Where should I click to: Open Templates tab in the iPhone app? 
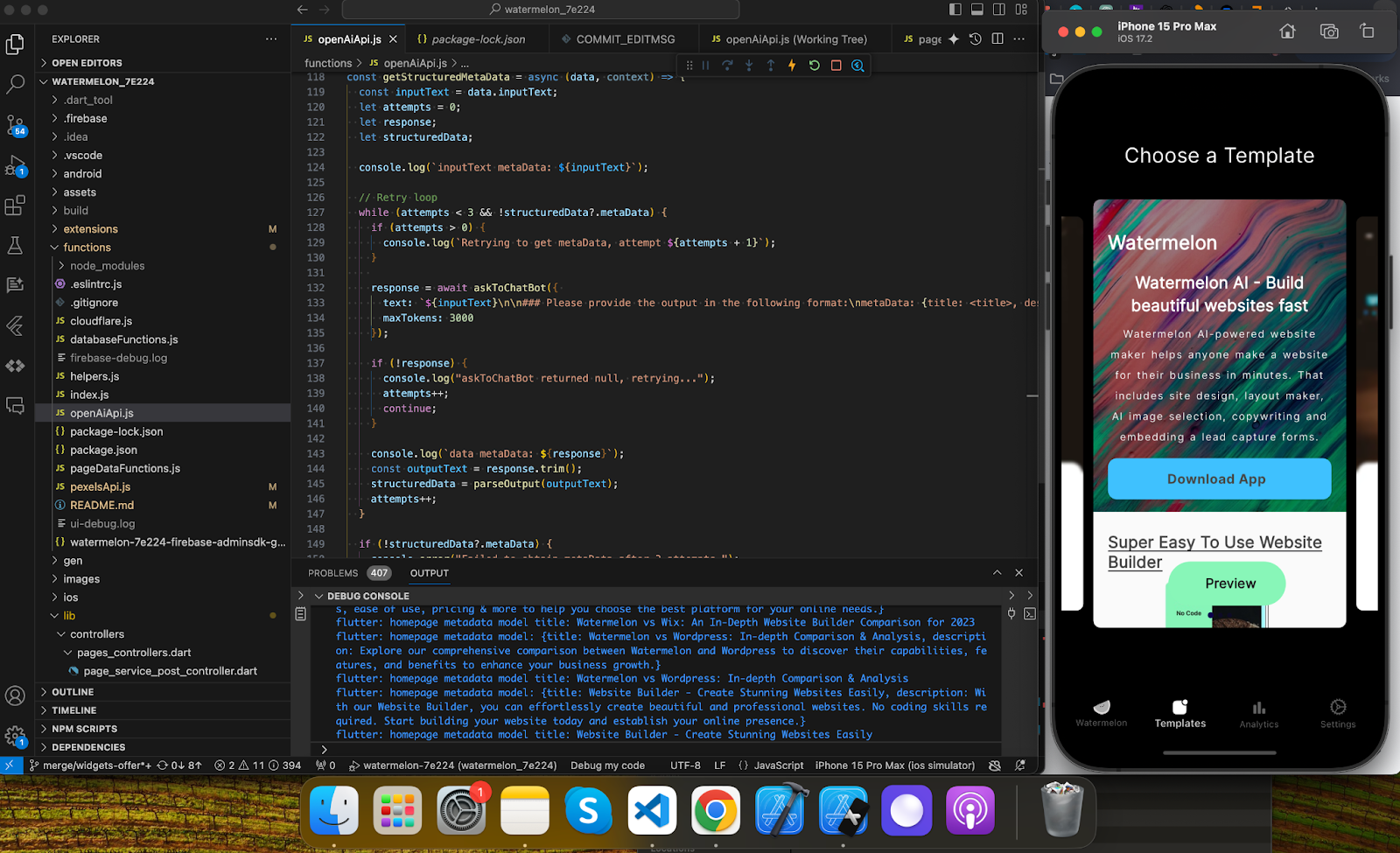[1179, 714]
